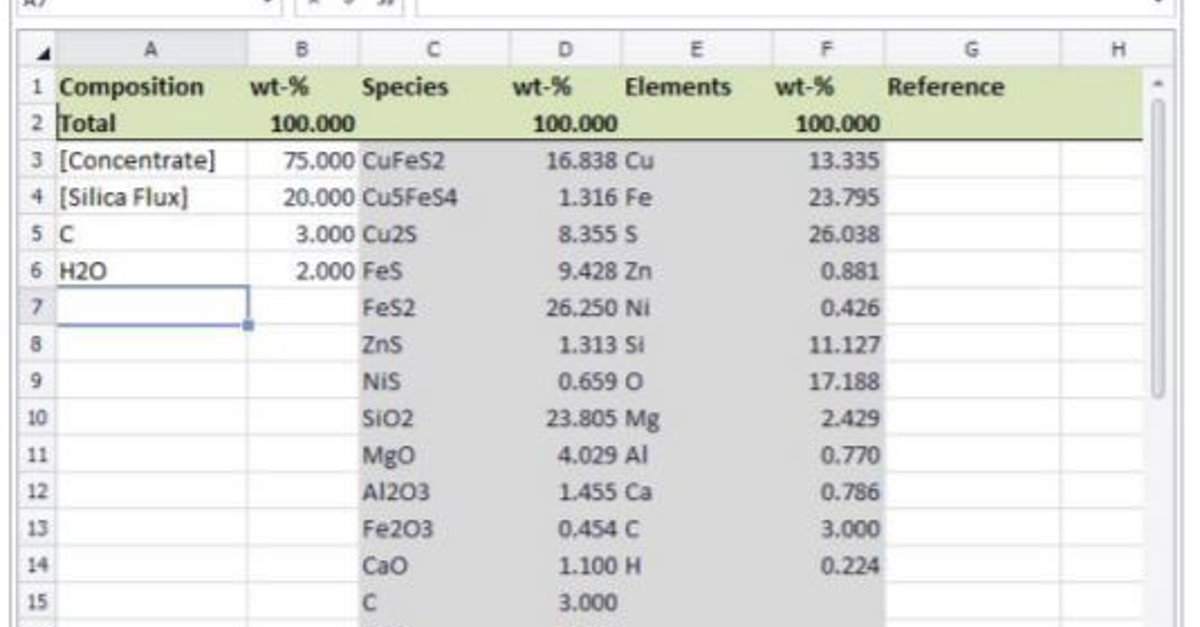Click the 26.038 element wt-% cell
This screenshot has height=627, width=1200.
click(x=828, y=234)
